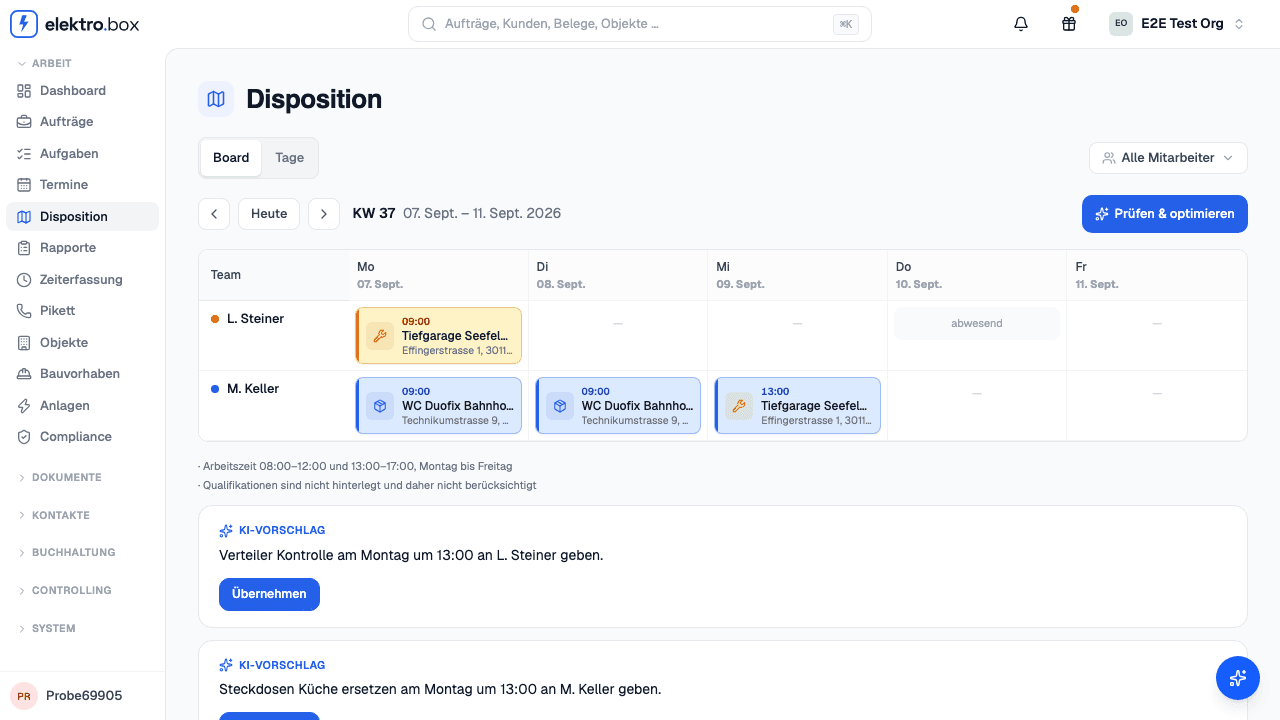
Task: Click the Zeiterfassung clock icon
Action: coord(24,280)
